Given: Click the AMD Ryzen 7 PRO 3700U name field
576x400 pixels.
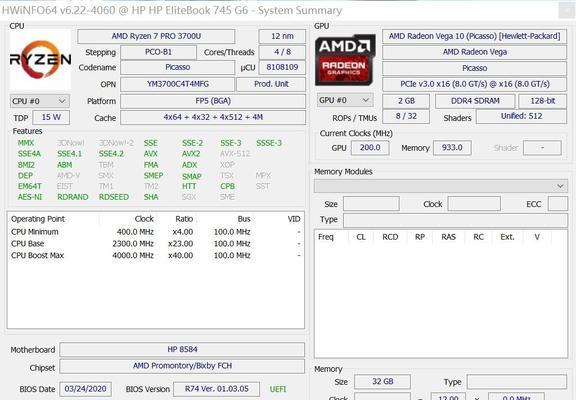Looking at the screenshot, I should 156,36.
